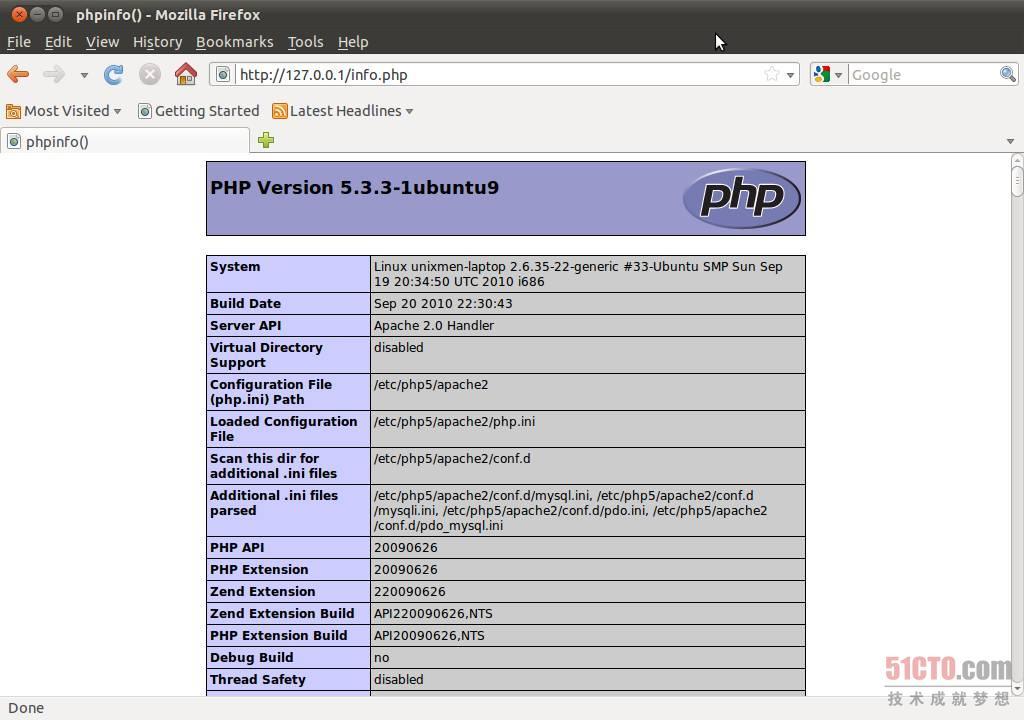Click the PHP logo image

(x=741, y=198)
